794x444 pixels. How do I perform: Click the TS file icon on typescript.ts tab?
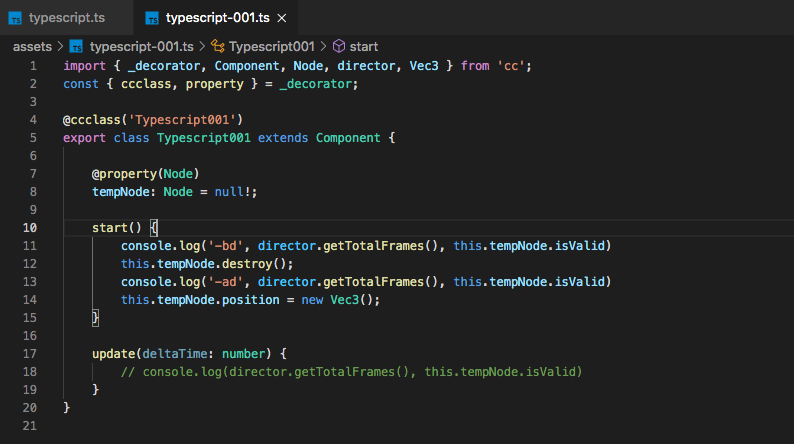coord(16,18)
